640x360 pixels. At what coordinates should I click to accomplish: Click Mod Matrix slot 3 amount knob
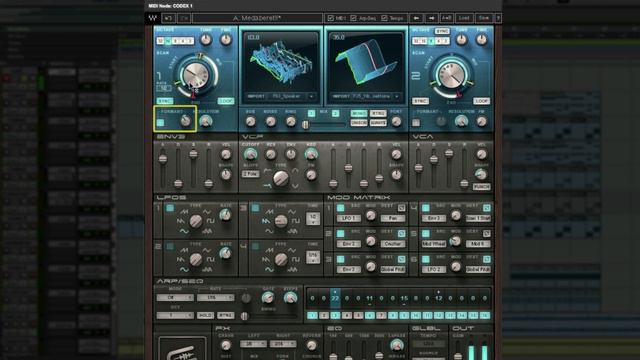371,267
